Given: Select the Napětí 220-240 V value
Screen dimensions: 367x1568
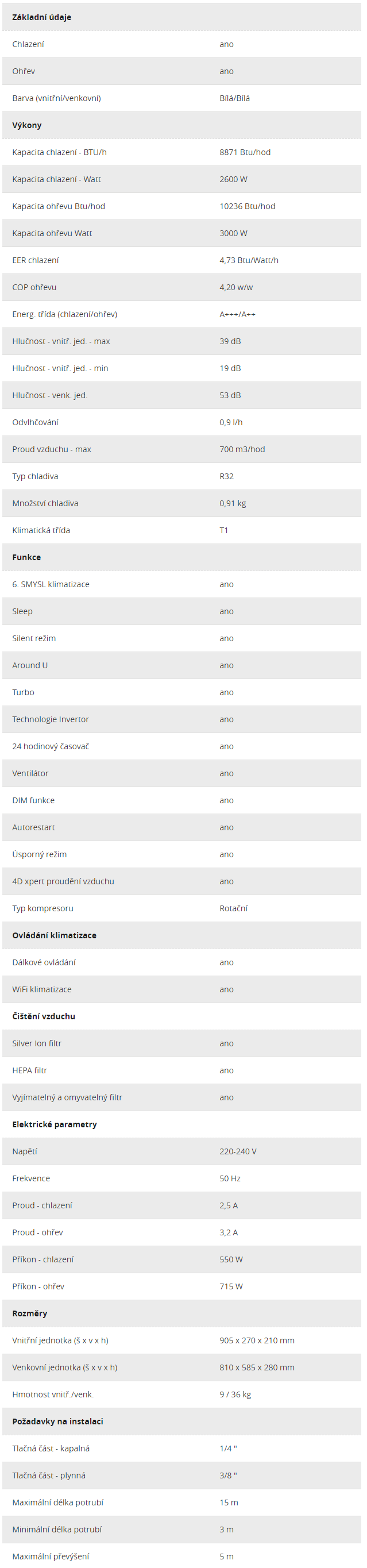Looking at the screenshot, I should [x=238, y=1151].
